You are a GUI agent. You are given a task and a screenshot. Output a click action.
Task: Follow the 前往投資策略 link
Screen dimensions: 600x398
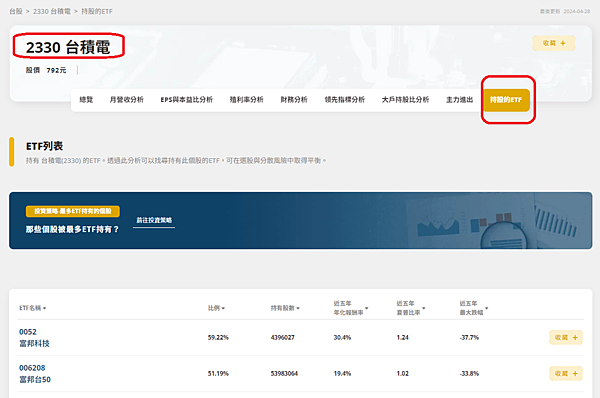pos(154,220)
